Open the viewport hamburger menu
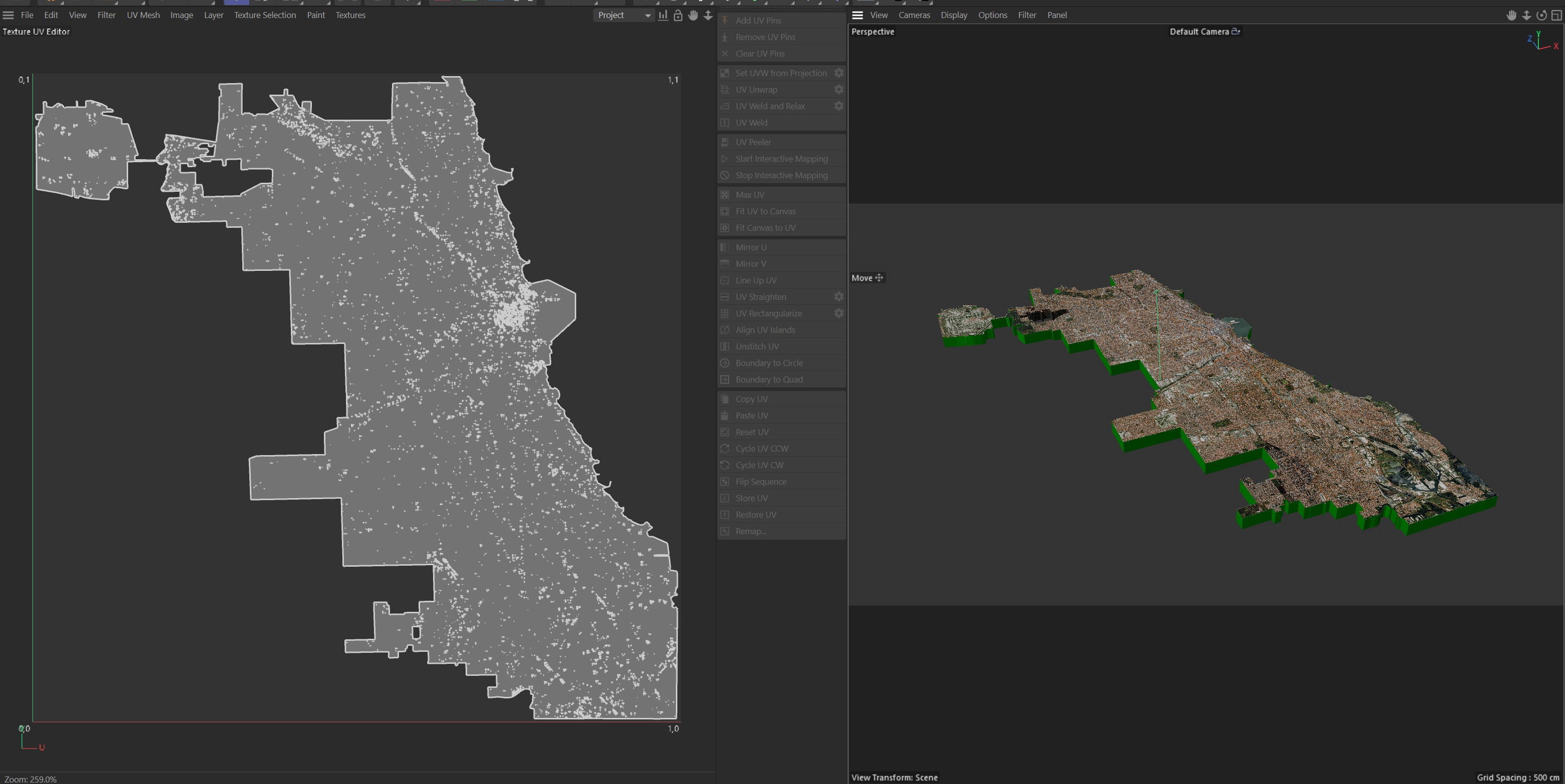The width and height of the screenshot is (1565, 784). coord(857,15)
